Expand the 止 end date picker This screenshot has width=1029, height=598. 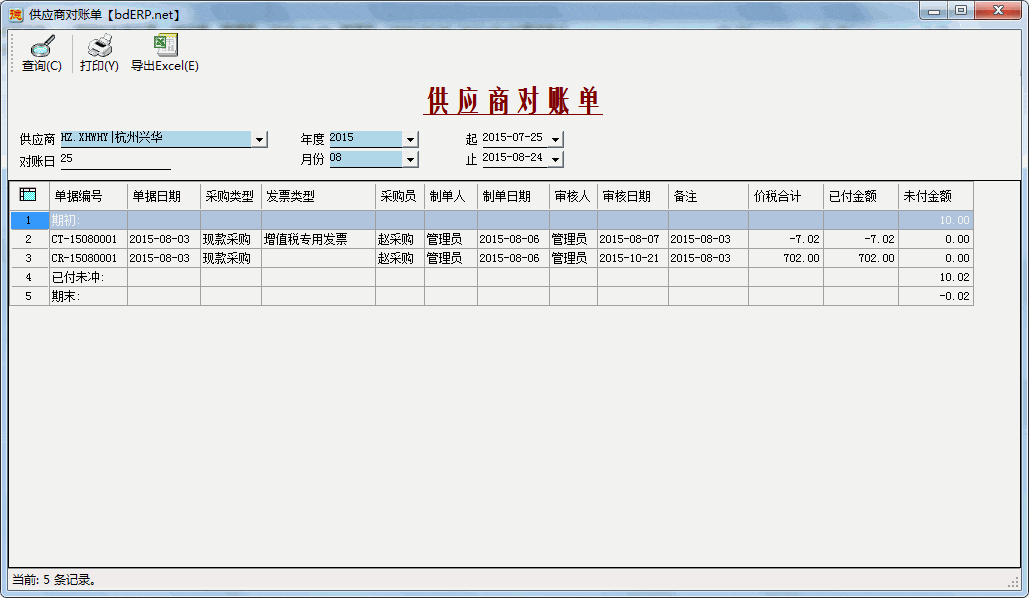tap(554, 158)
